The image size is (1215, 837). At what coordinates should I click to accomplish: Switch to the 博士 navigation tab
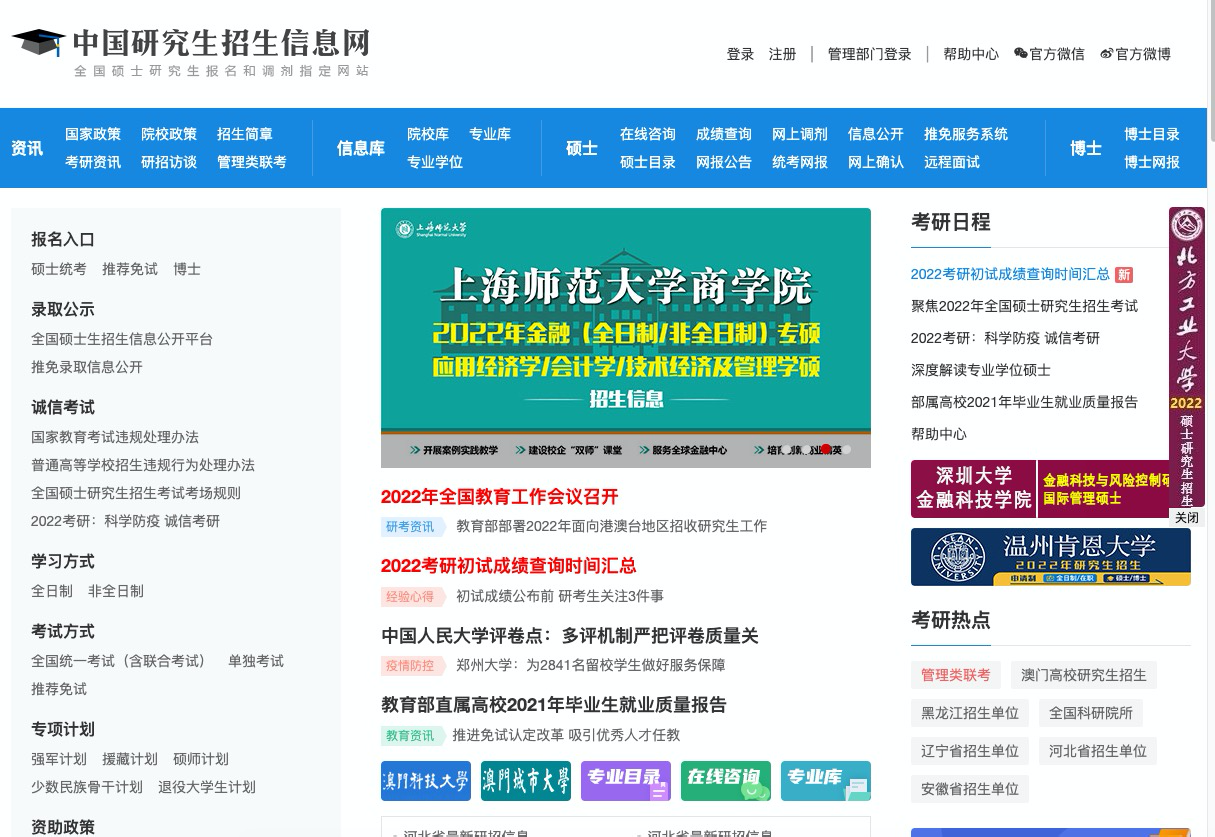(1085, 148)
